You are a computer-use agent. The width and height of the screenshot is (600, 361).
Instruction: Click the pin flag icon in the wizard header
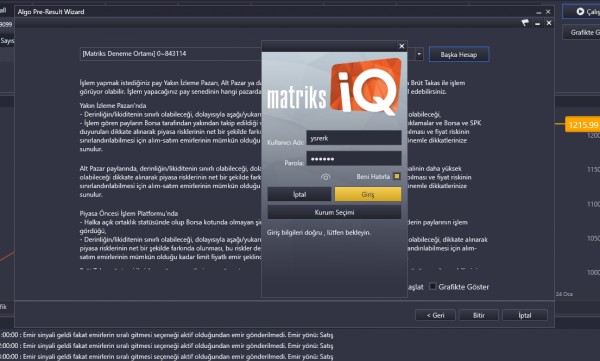pyautogui.click(x=525, y=23)
